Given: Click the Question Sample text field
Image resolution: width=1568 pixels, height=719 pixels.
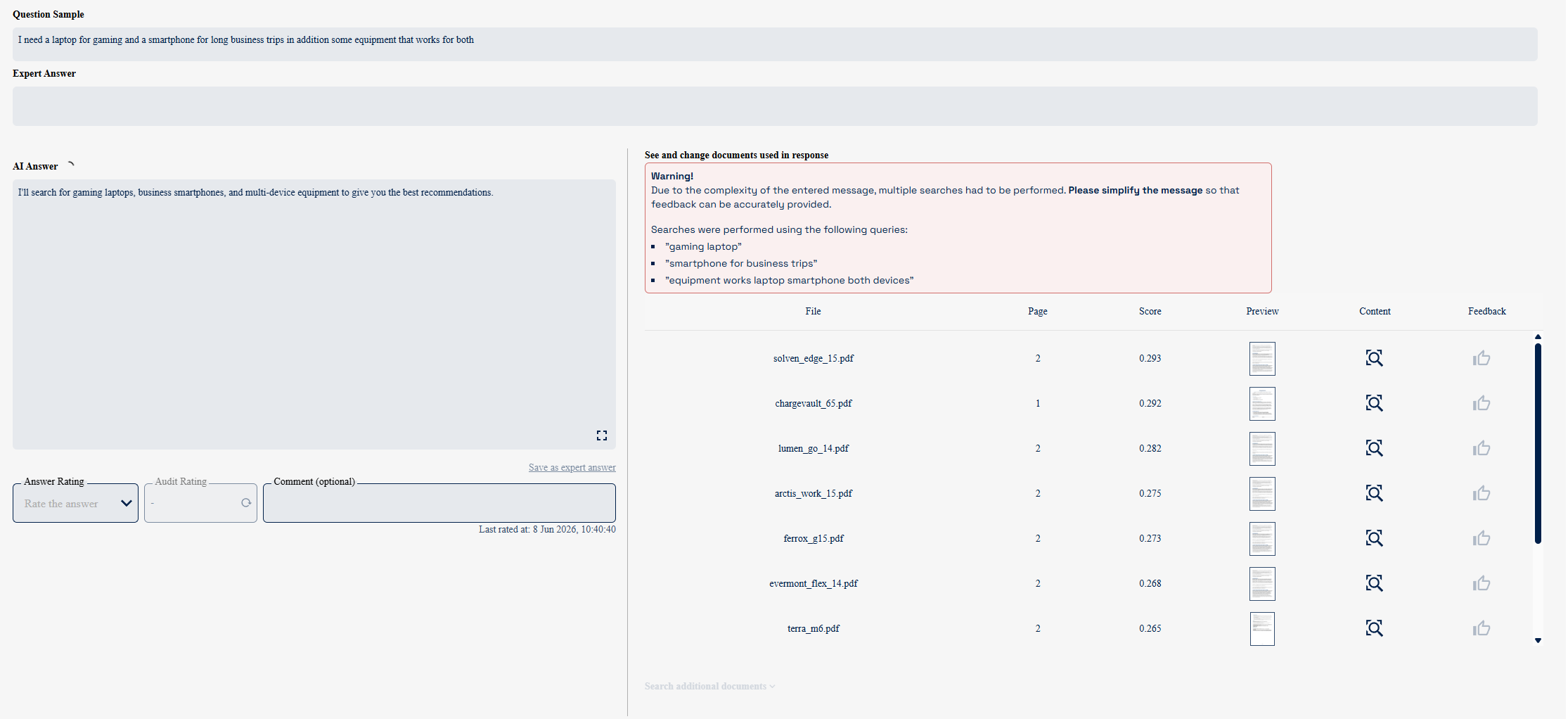Looking at the screenshot, I should coord(775,44).
